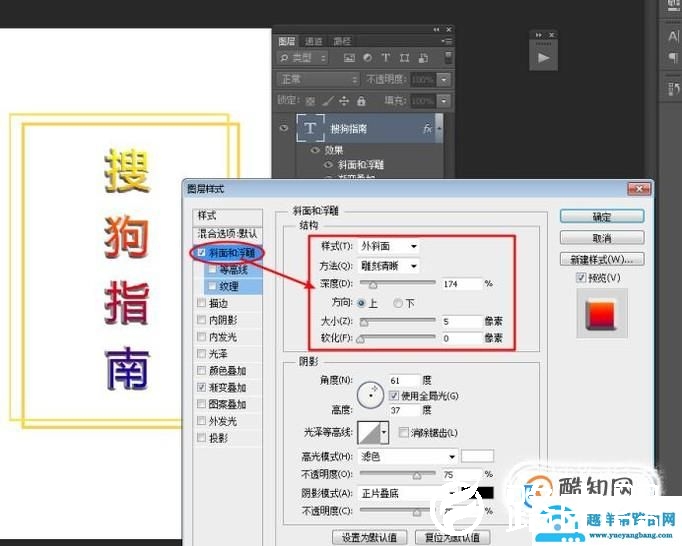Uncheck the 斜面和浮雕 style checkbox
This screenshot has width=682, height=546.
pyautogui.click(x=201, y=252)
